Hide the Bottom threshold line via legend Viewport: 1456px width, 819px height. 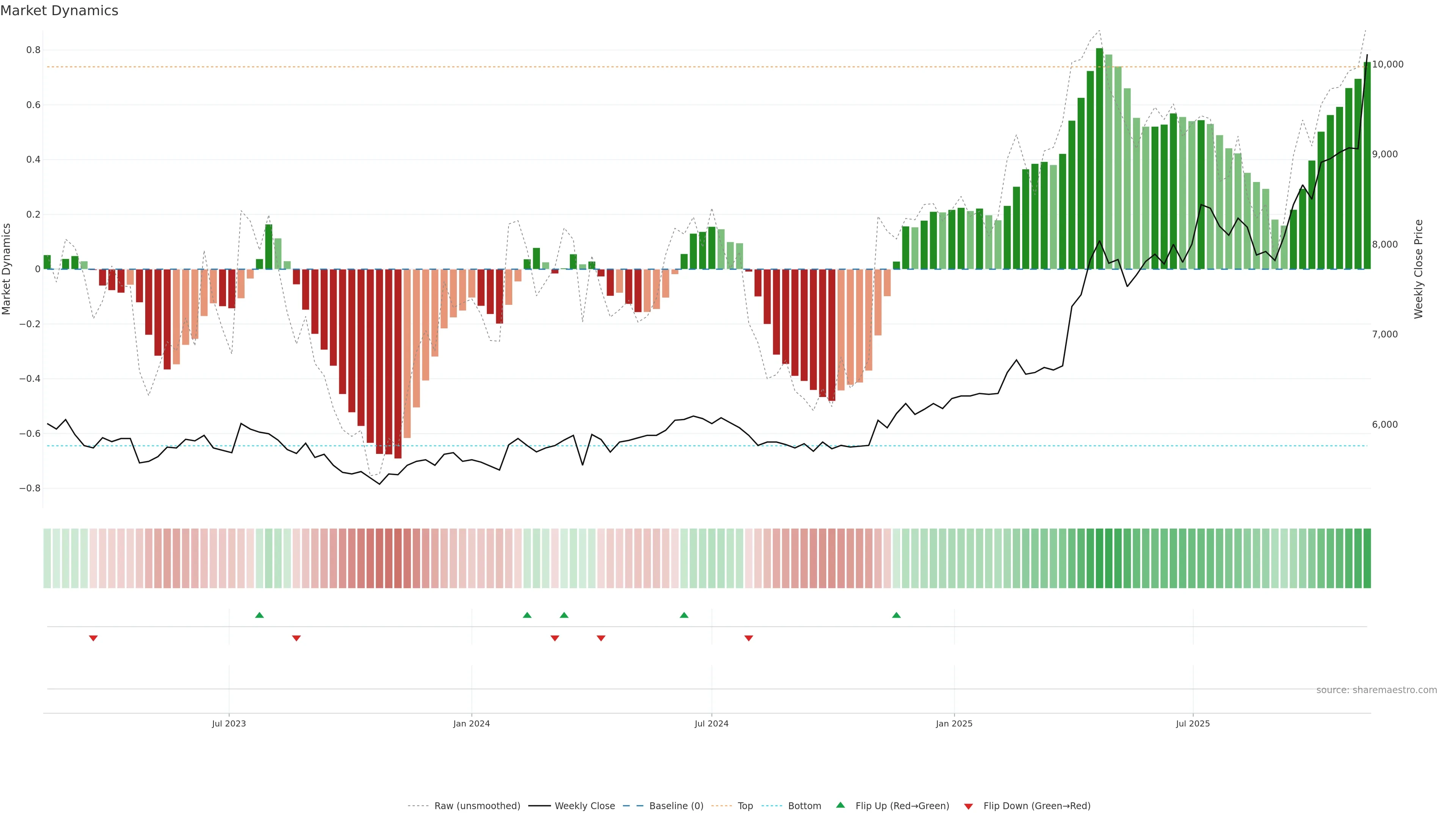[x=804, y=806]
